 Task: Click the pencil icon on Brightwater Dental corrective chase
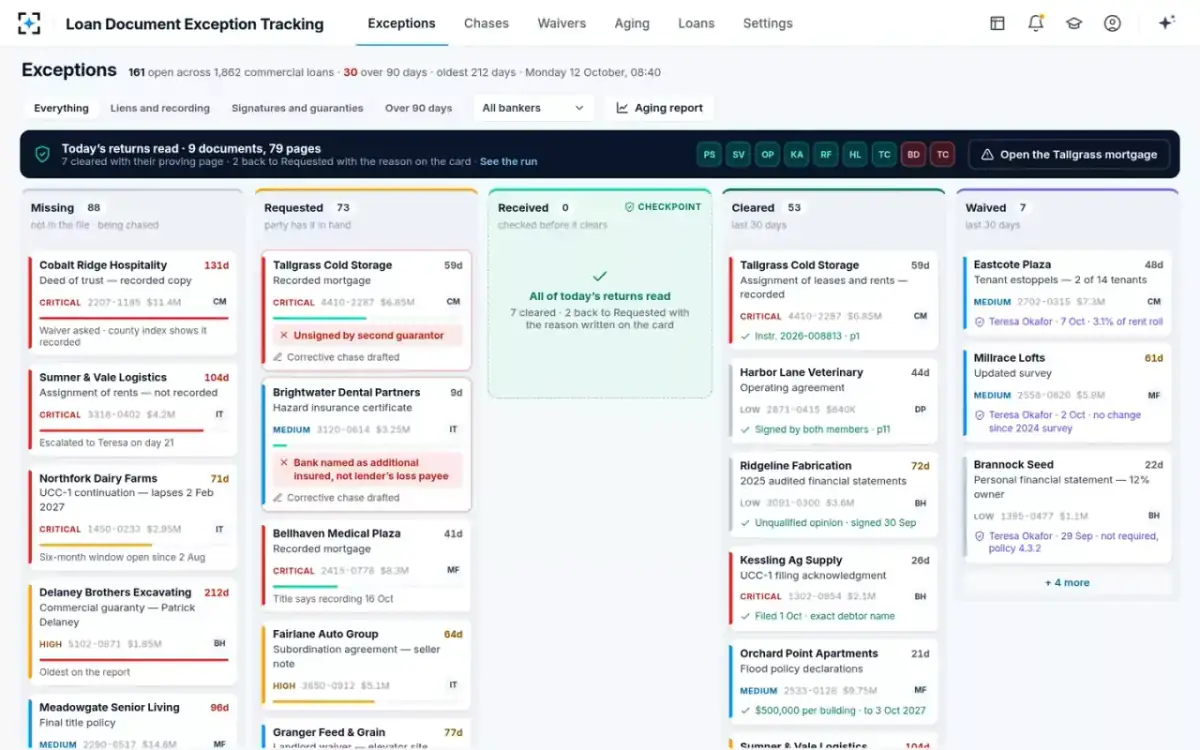(x=278, y=498)
